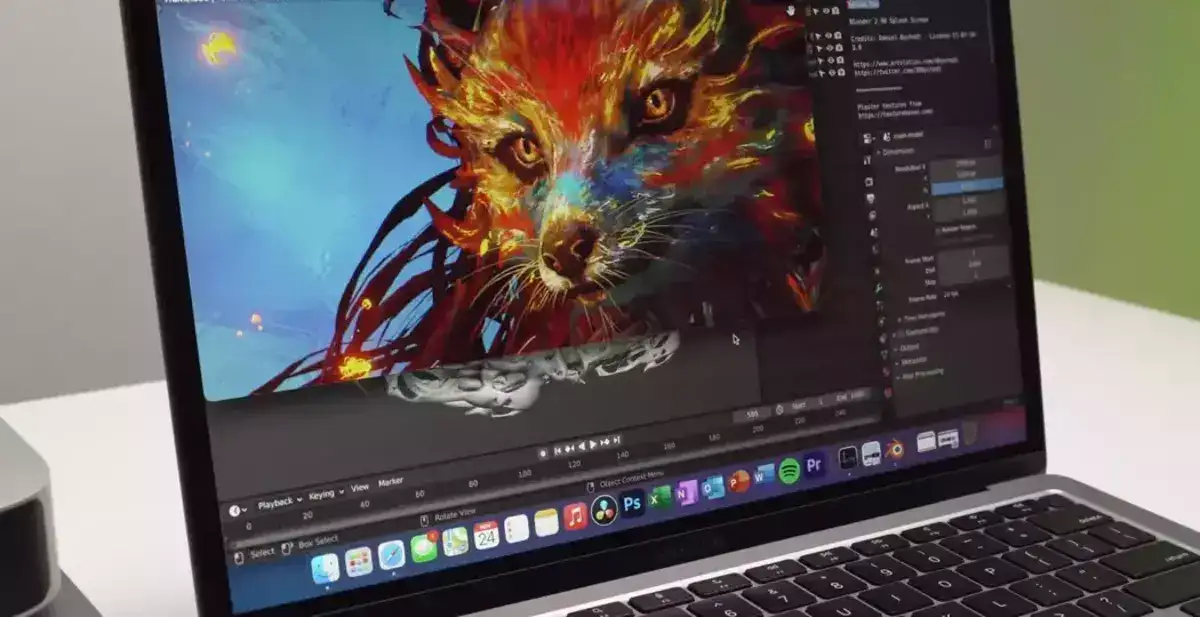Click the hand pan-view gizmo
The width and height of the screenshot is (1200, 617).
click(x=790, y=9)
